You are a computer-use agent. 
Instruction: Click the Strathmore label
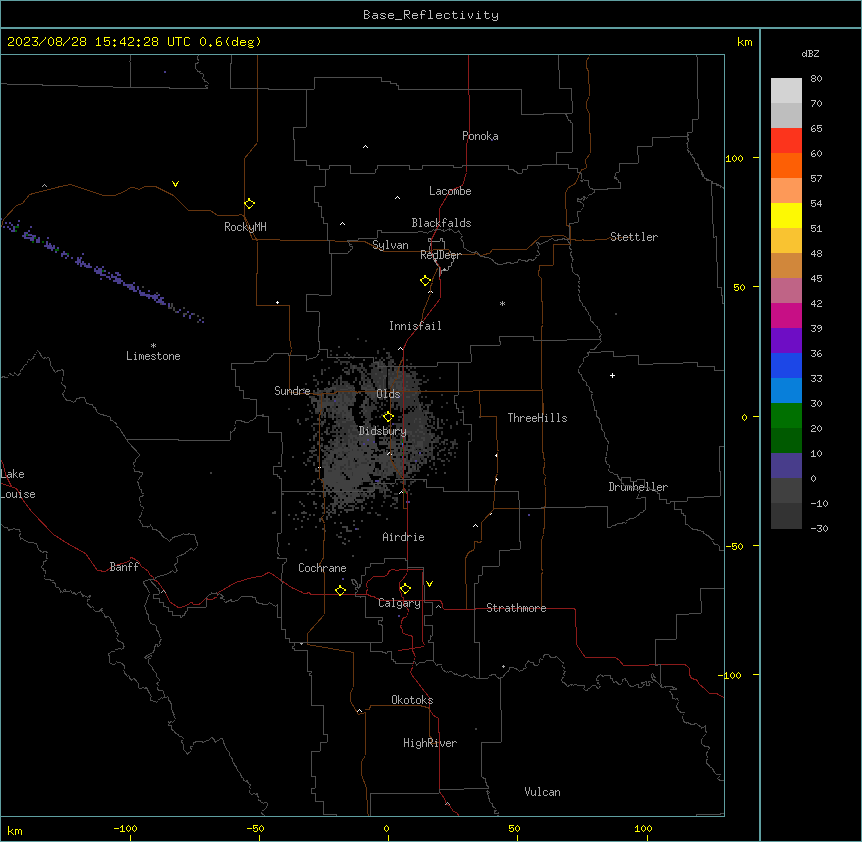[x=516, y=608]
